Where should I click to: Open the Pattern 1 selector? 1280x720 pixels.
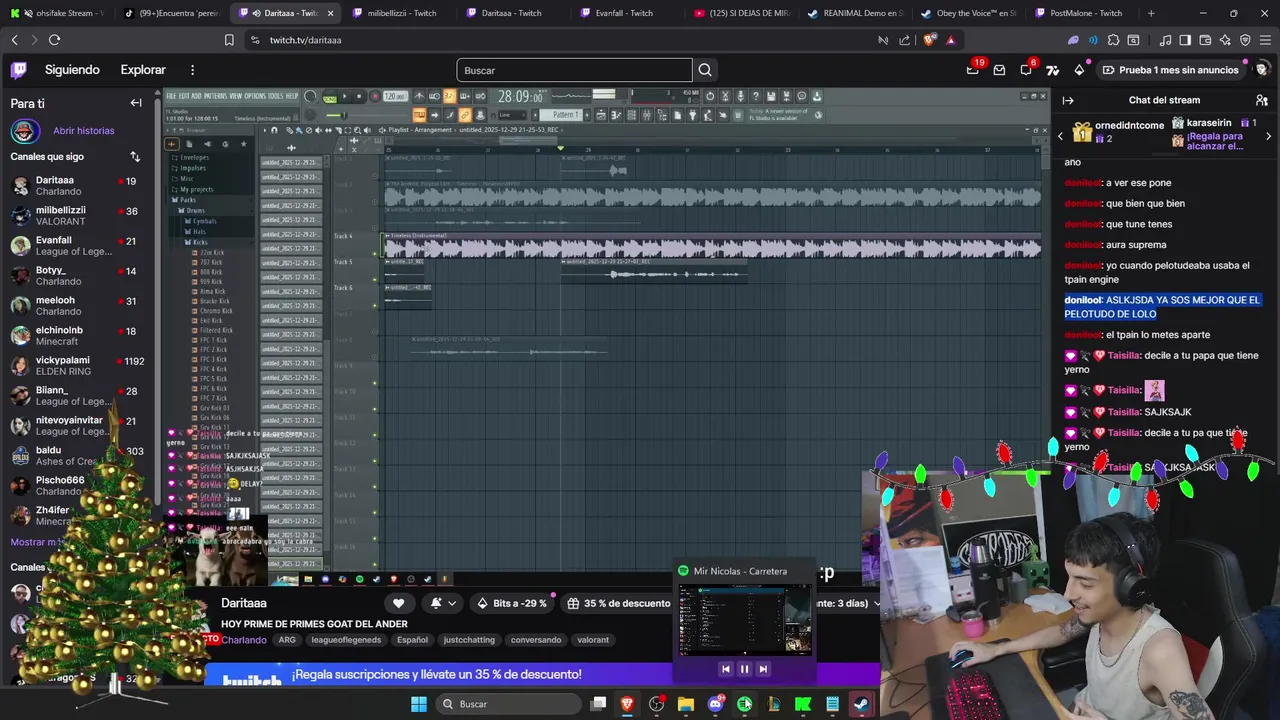pyautogui.click(x=560, y=115)
